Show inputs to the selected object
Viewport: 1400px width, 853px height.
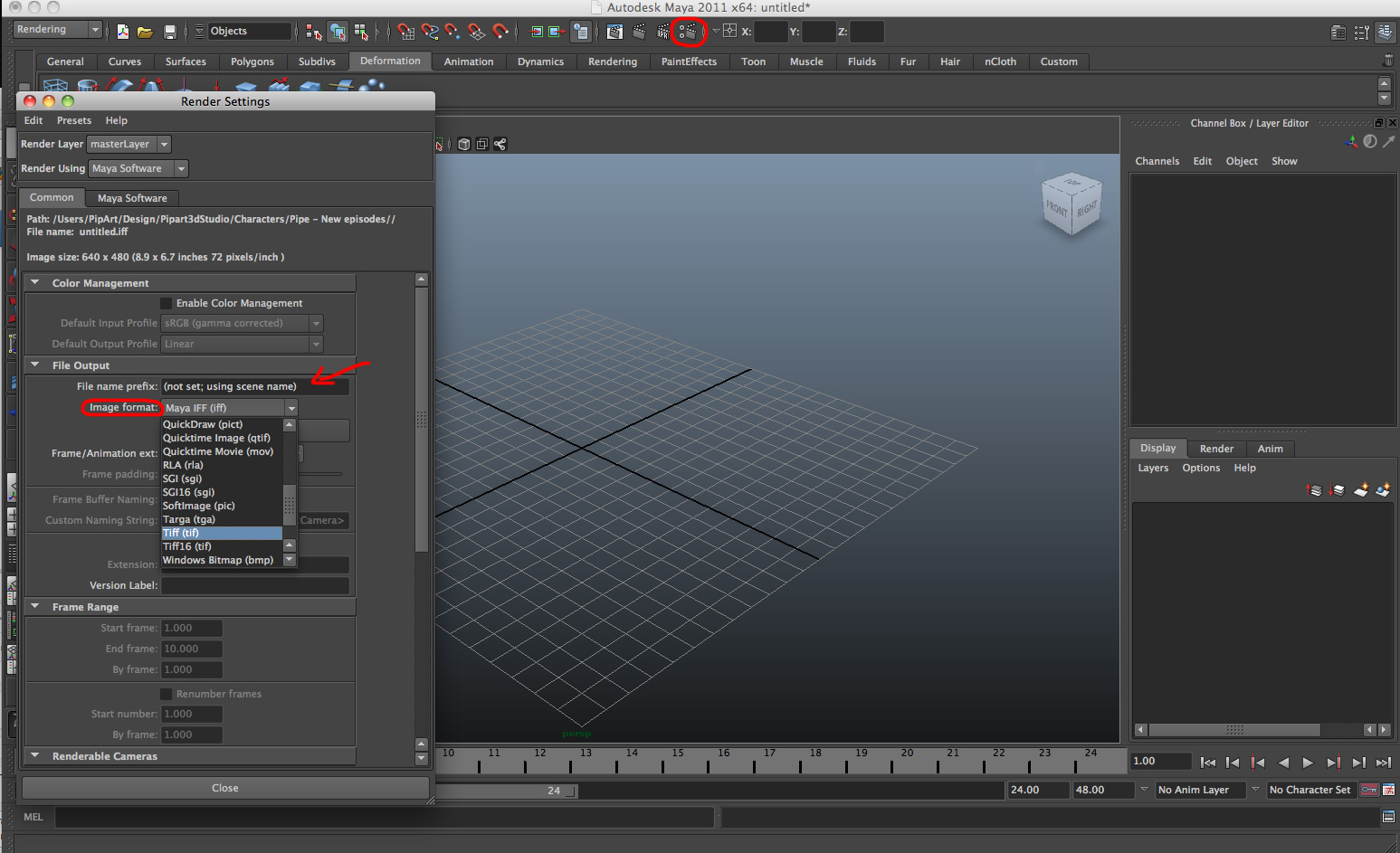pos(537,33)
